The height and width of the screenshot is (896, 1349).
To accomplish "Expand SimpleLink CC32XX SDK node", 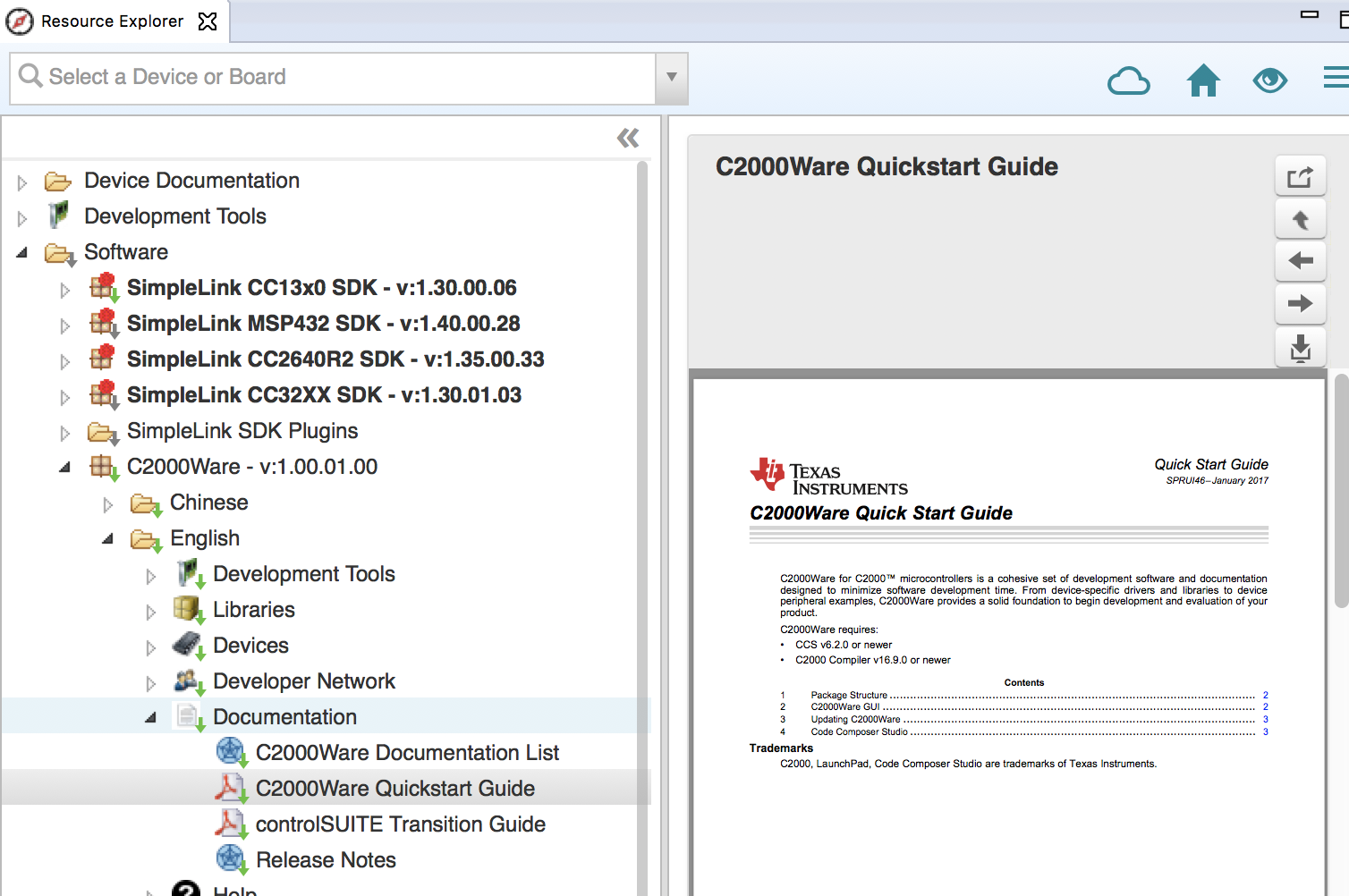I will click(64, 397).
